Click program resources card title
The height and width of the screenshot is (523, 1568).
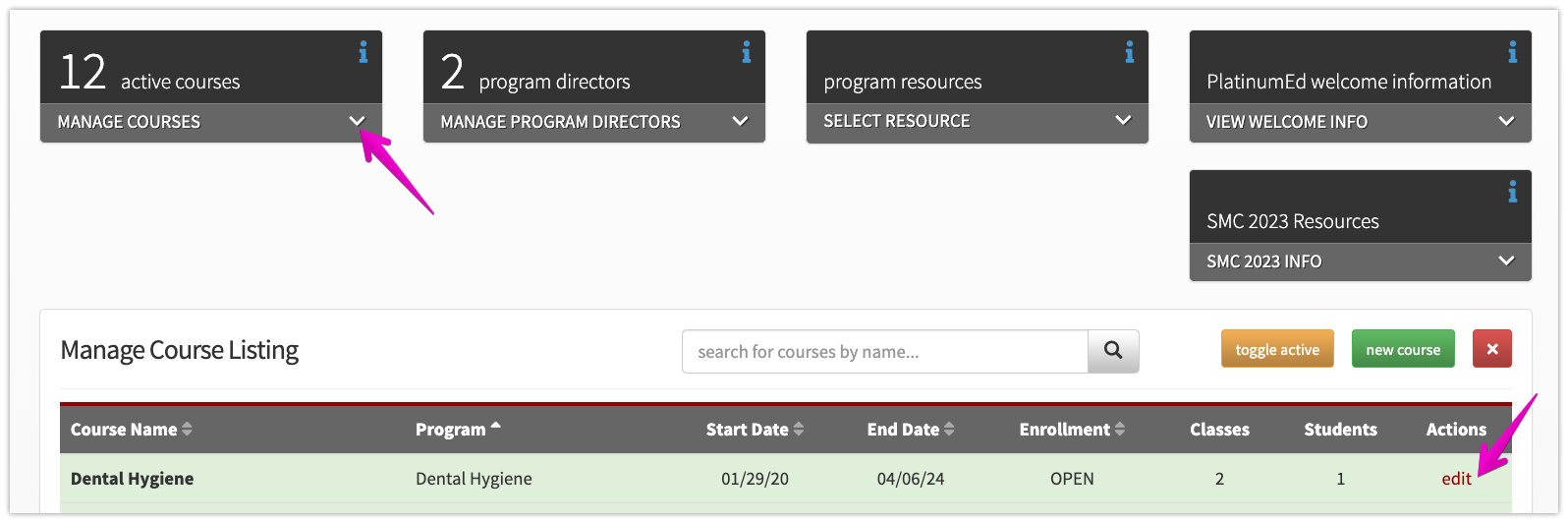click(903, 82)
